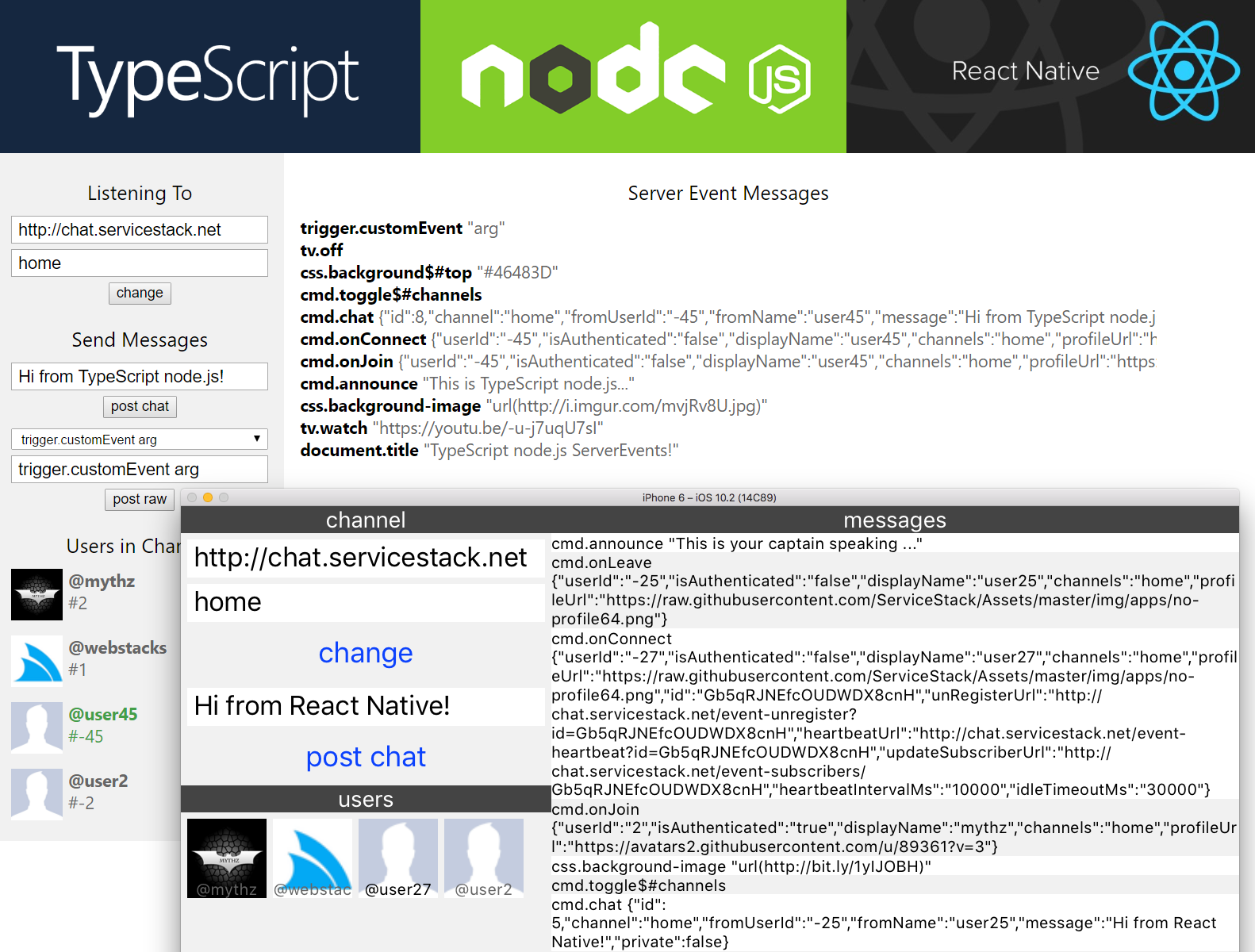Click the change button under Listening To
The width and height of the screenshot is (1255, 952).
click(x=140, y=293)
